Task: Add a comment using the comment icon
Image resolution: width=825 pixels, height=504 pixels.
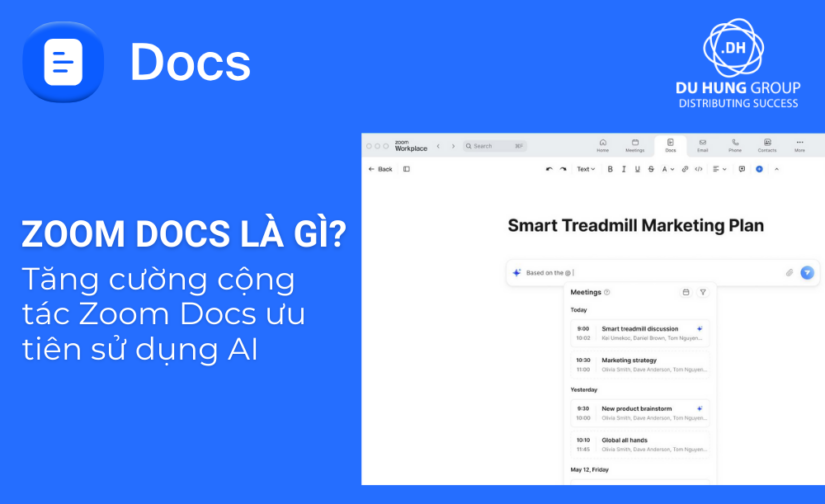Action: coord(742,169)
